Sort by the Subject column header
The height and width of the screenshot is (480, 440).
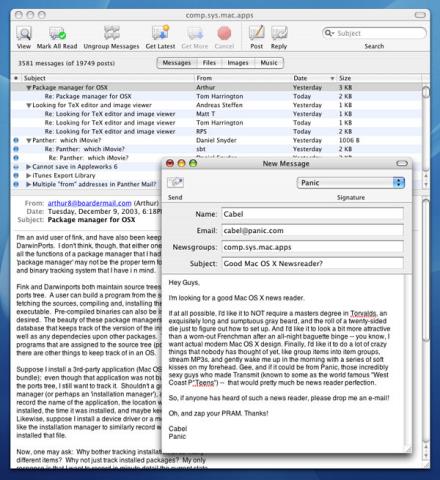click(x=107, y=78)
